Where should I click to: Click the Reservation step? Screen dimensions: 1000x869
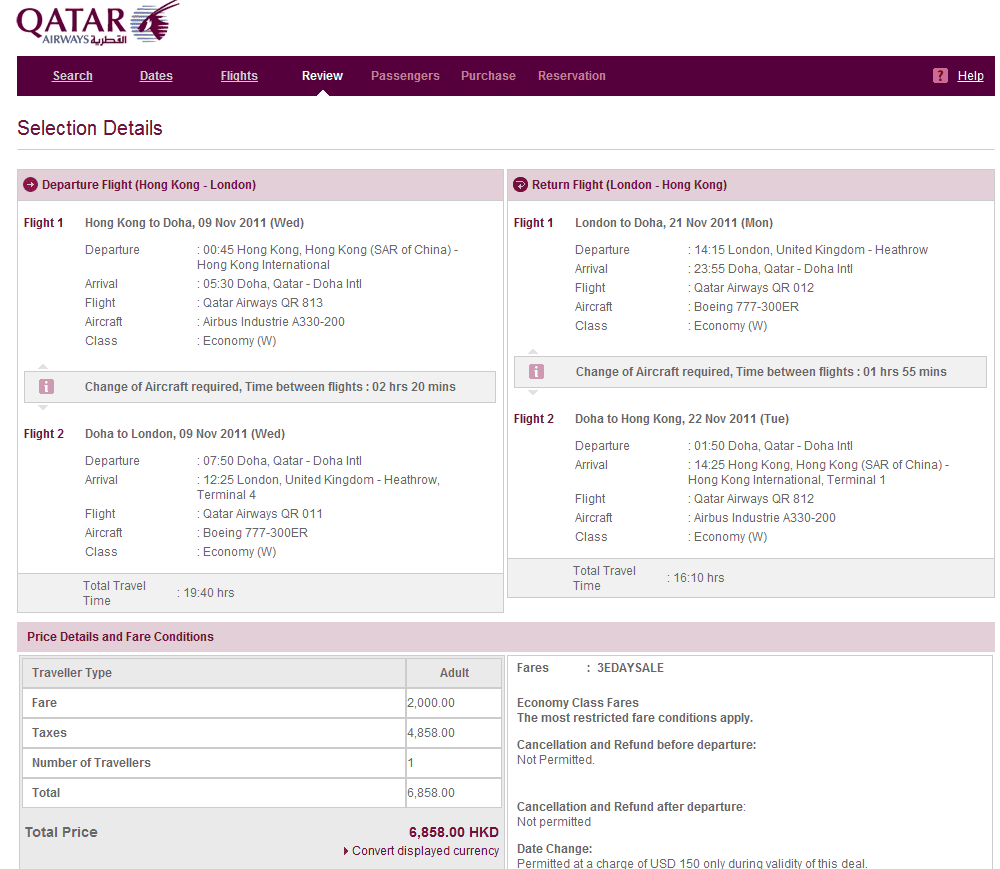[x=571, y=76]
